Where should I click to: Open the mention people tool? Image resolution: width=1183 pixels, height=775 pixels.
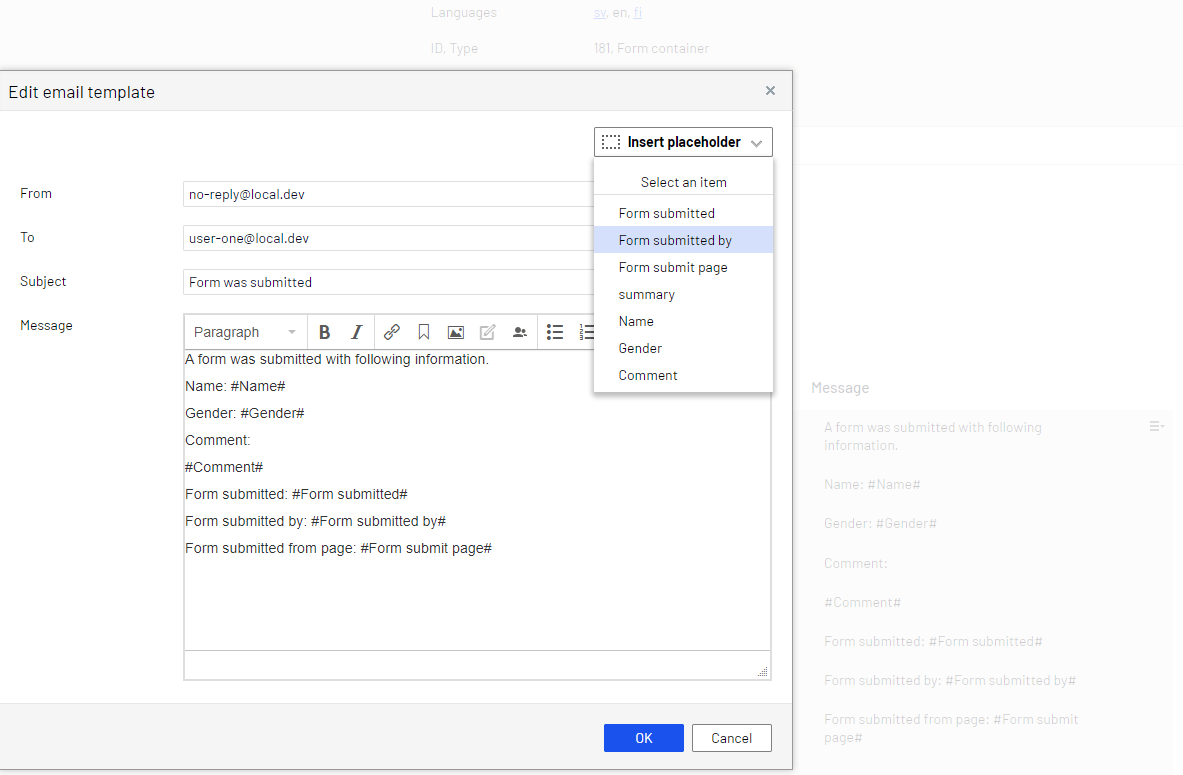[520, 331]
